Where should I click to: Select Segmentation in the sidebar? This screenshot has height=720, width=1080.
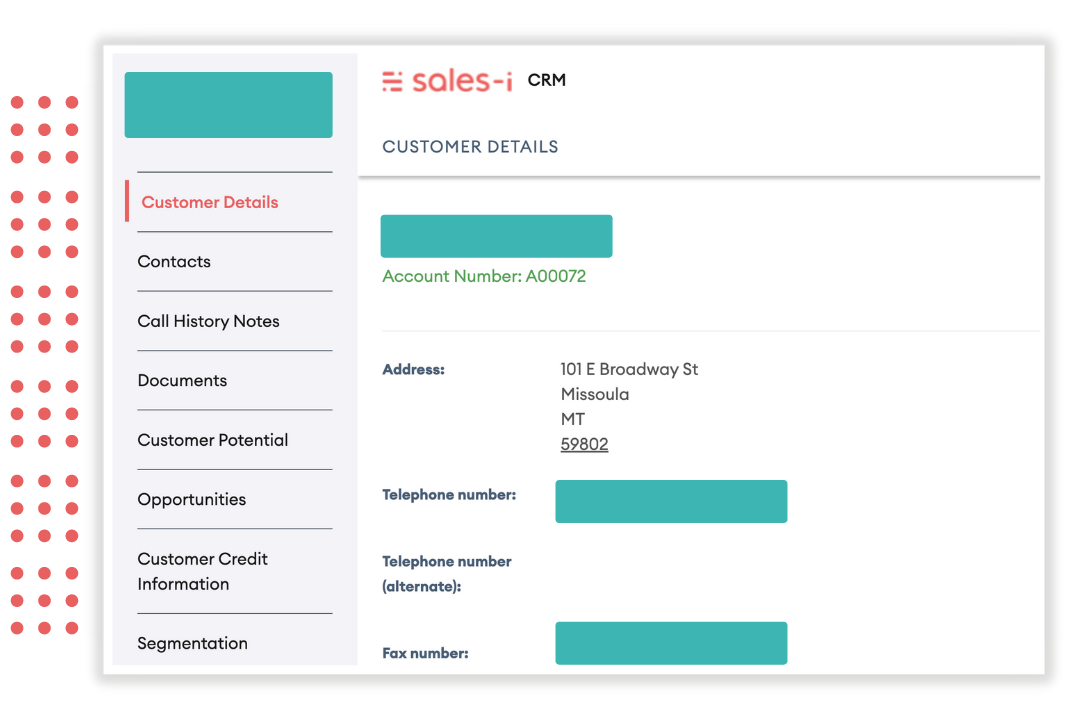point(192,644)
